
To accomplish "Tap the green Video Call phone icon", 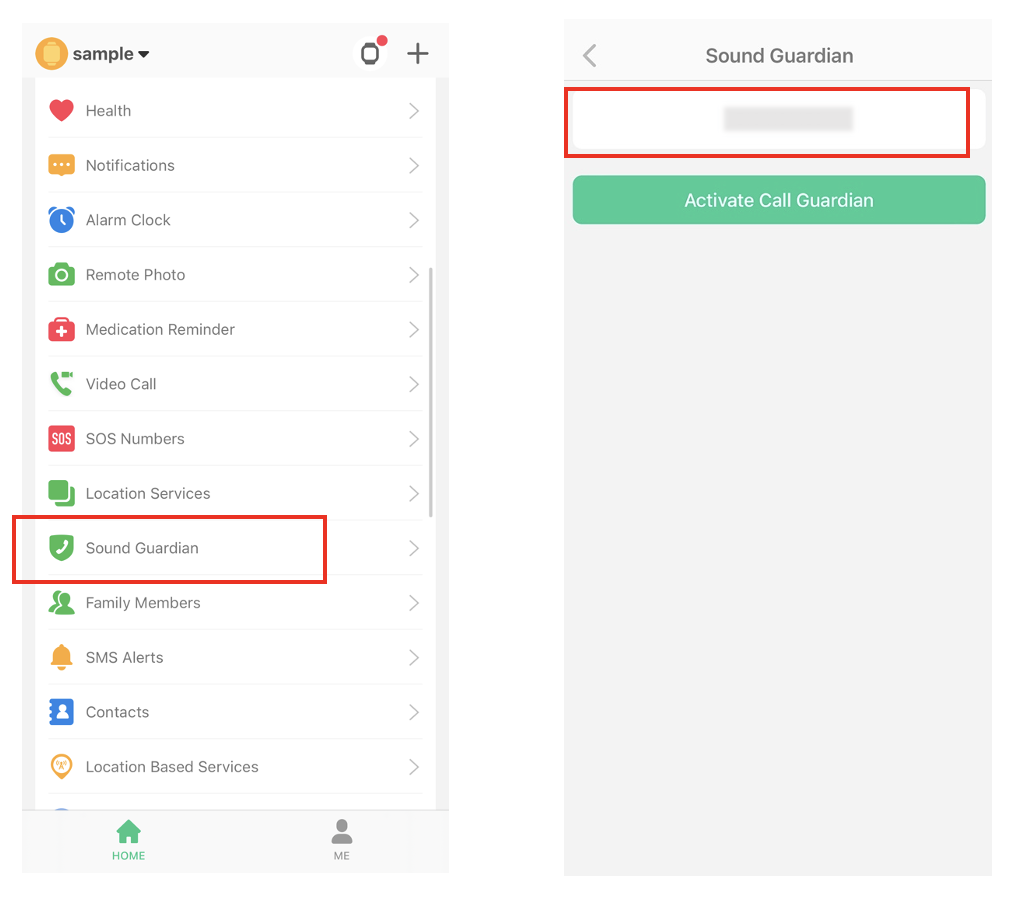I will pyautogui.click(x=62, y=383).
